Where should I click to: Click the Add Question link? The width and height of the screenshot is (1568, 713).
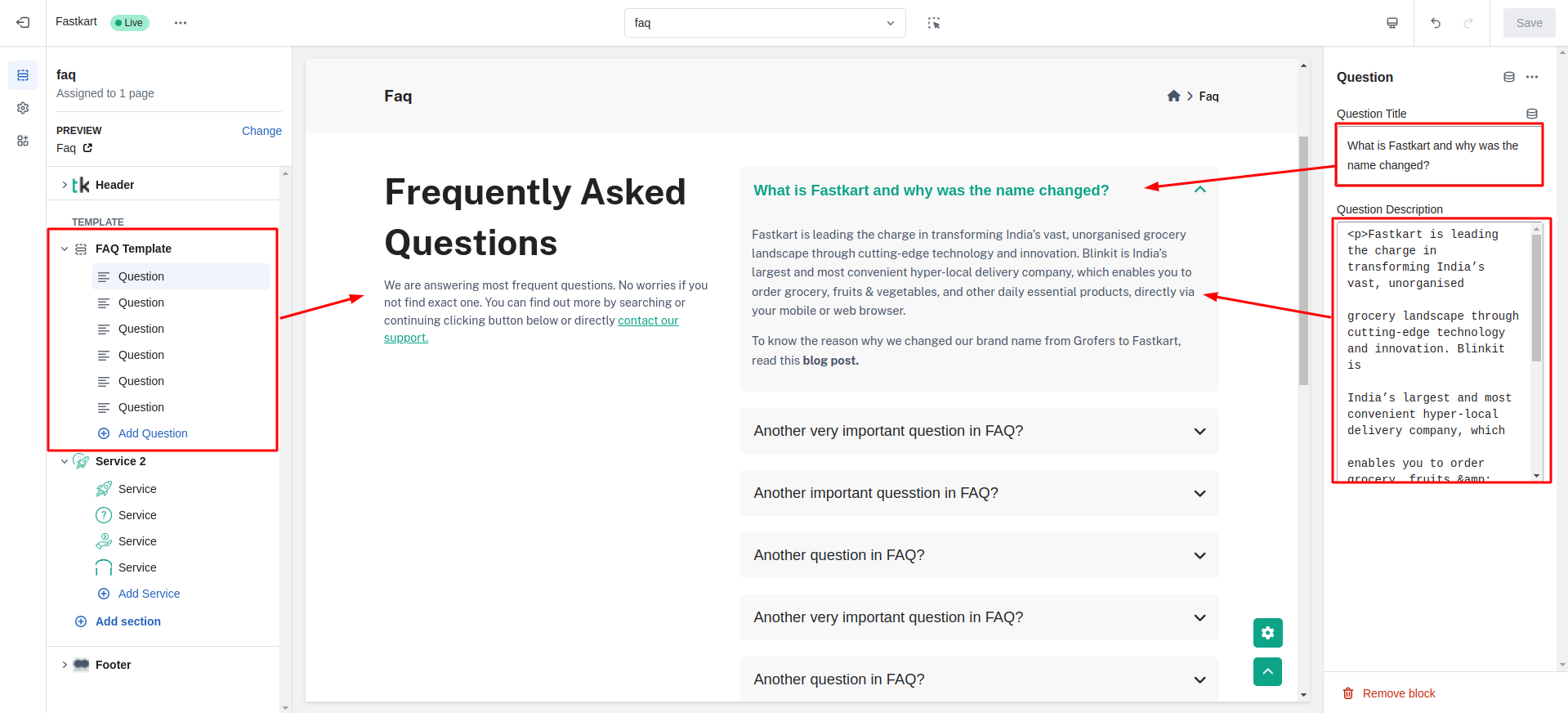click(152, 433)
